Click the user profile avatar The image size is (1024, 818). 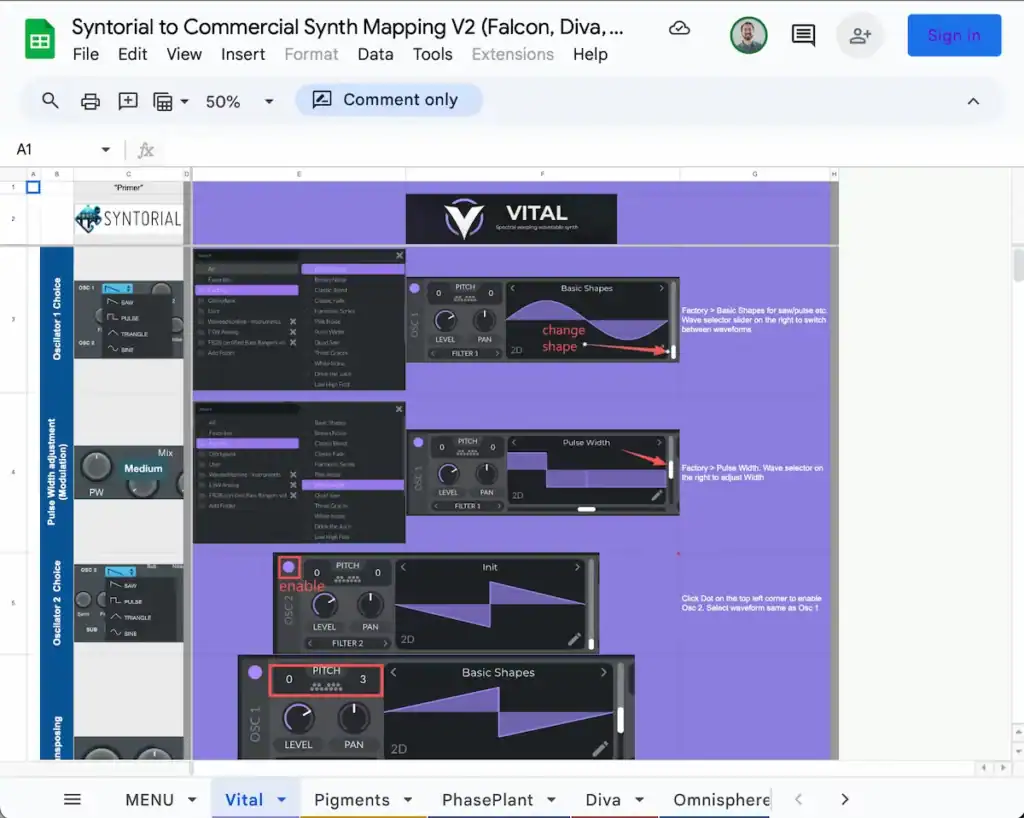[x=749, y=36]
